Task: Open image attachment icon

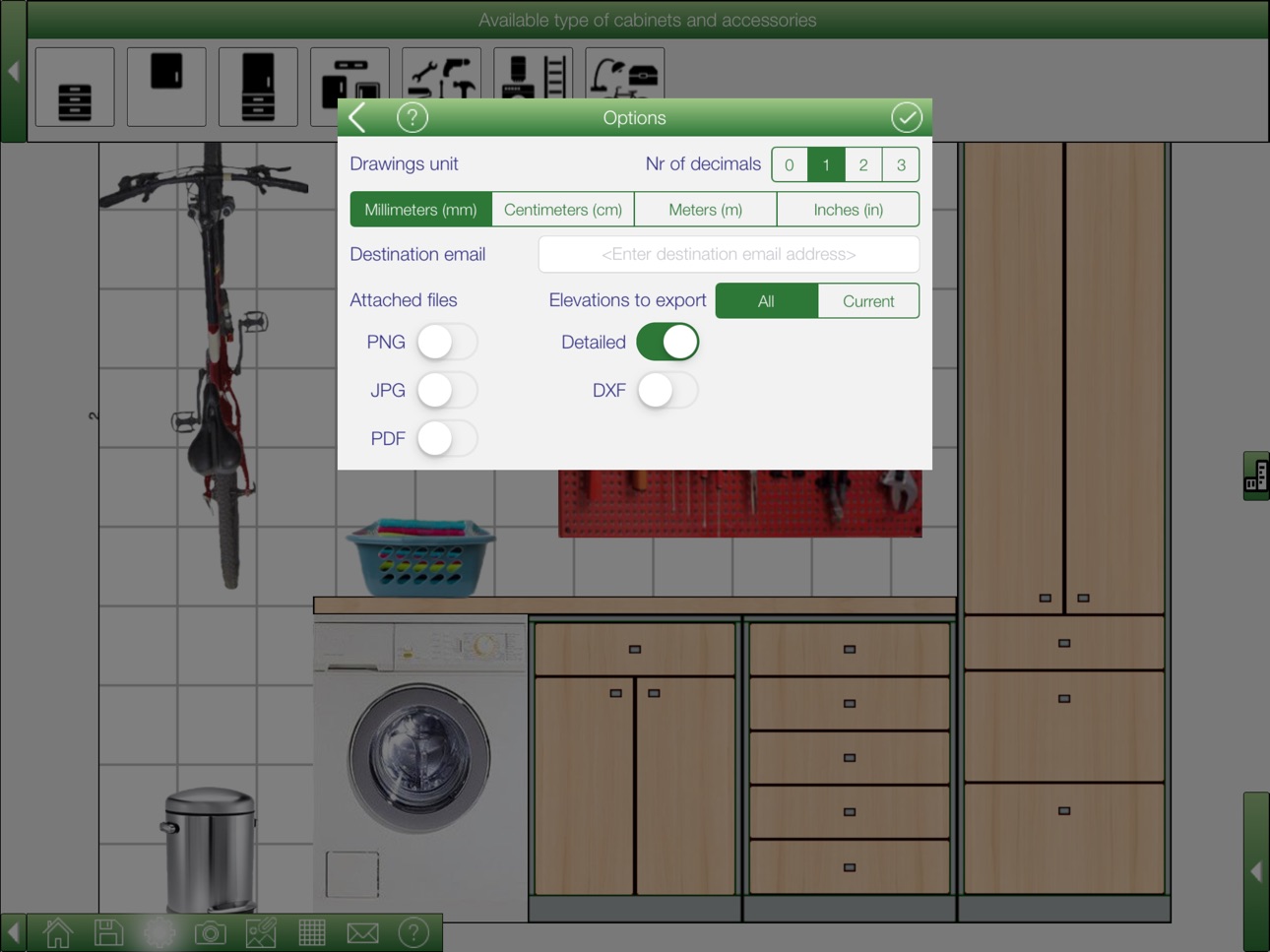Action: tap(261, 932)
